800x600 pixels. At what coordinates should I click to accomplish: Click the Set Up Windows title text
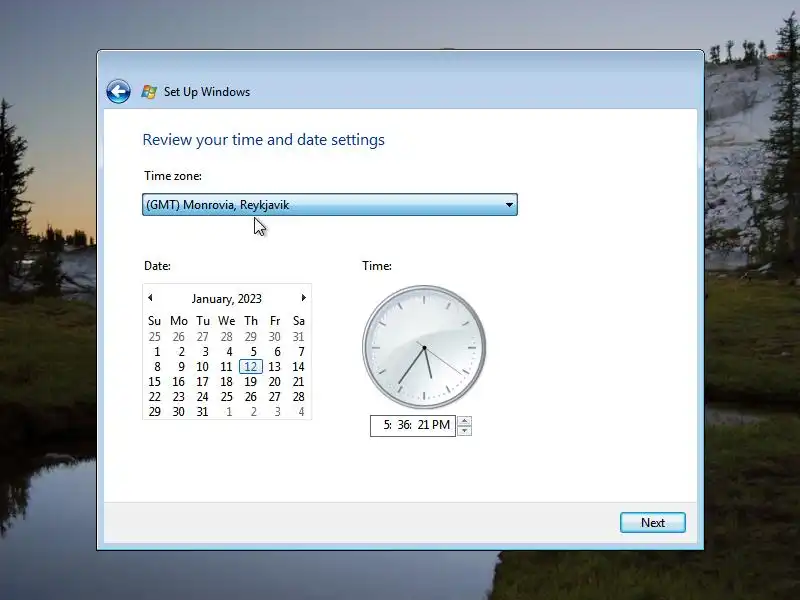point(207,92)
